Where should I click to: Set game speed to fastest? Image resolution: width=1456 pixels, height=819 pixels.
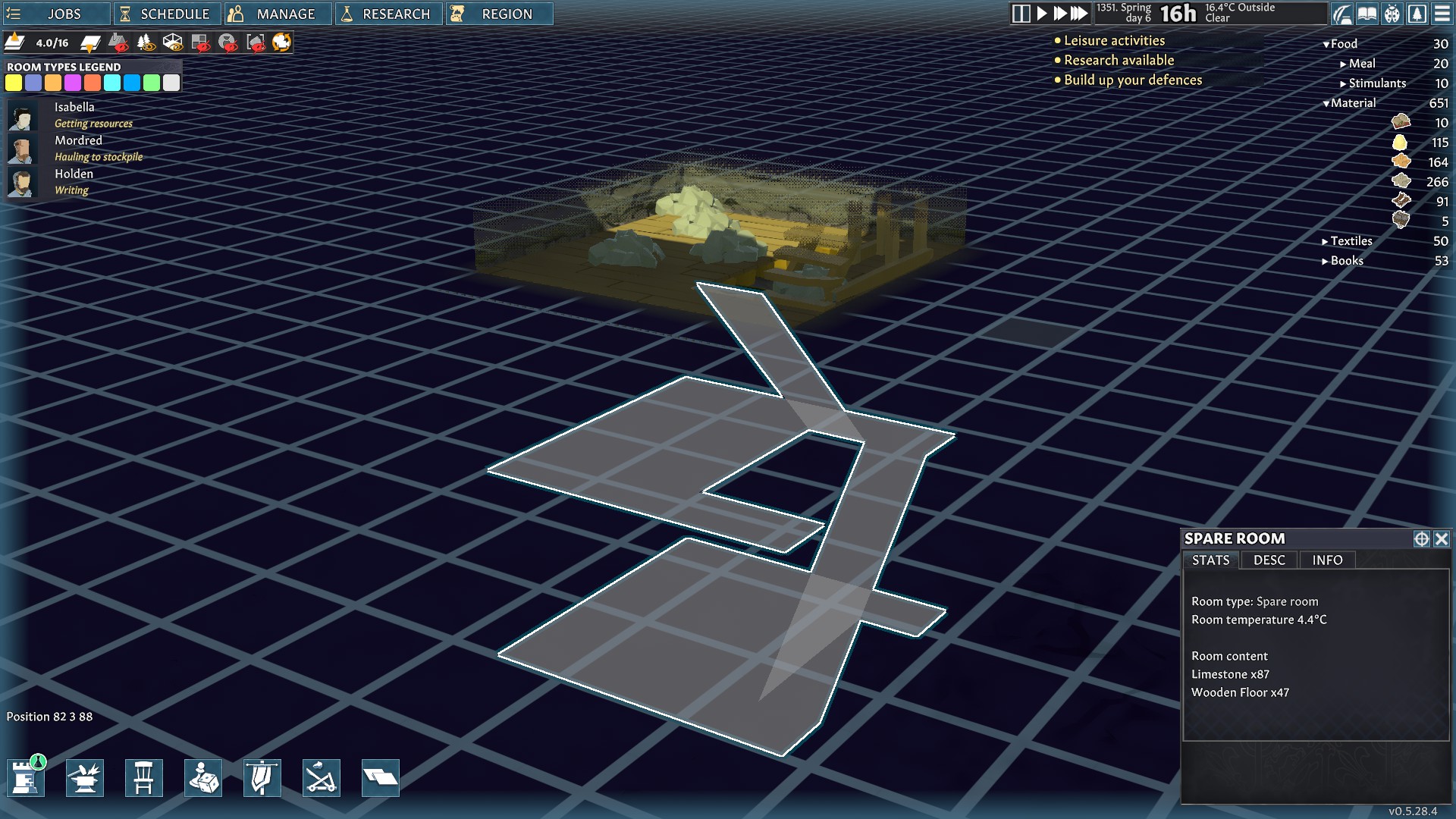tap(1078, 14)
